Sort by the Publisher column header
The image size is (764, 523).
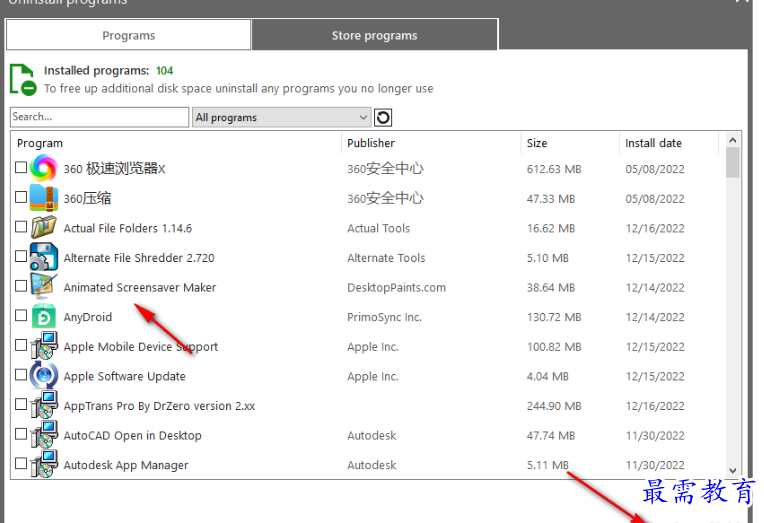[x=371, y=143]
